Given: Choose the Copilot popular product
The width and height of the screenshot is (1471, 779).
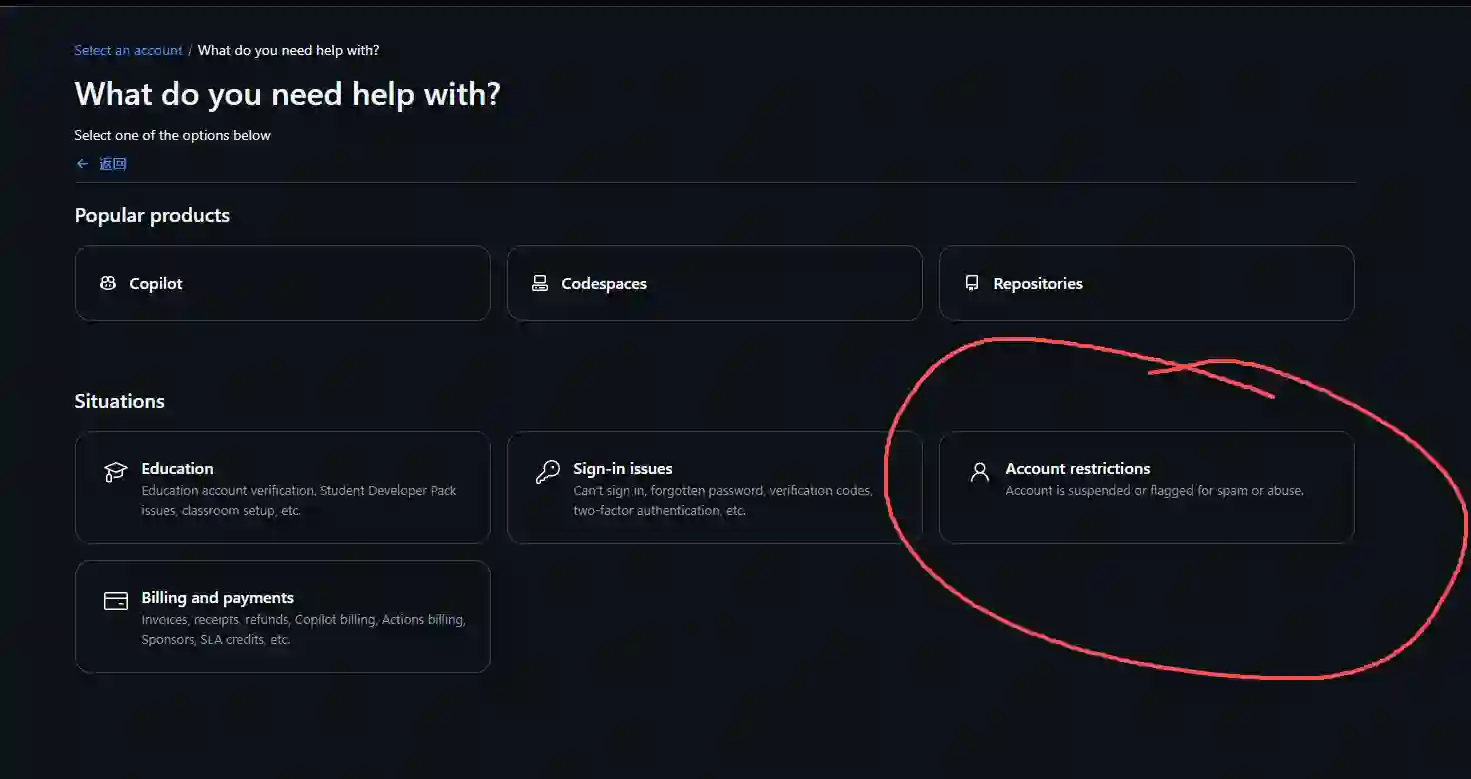Looking at the screenshot, I should (282, 283).
